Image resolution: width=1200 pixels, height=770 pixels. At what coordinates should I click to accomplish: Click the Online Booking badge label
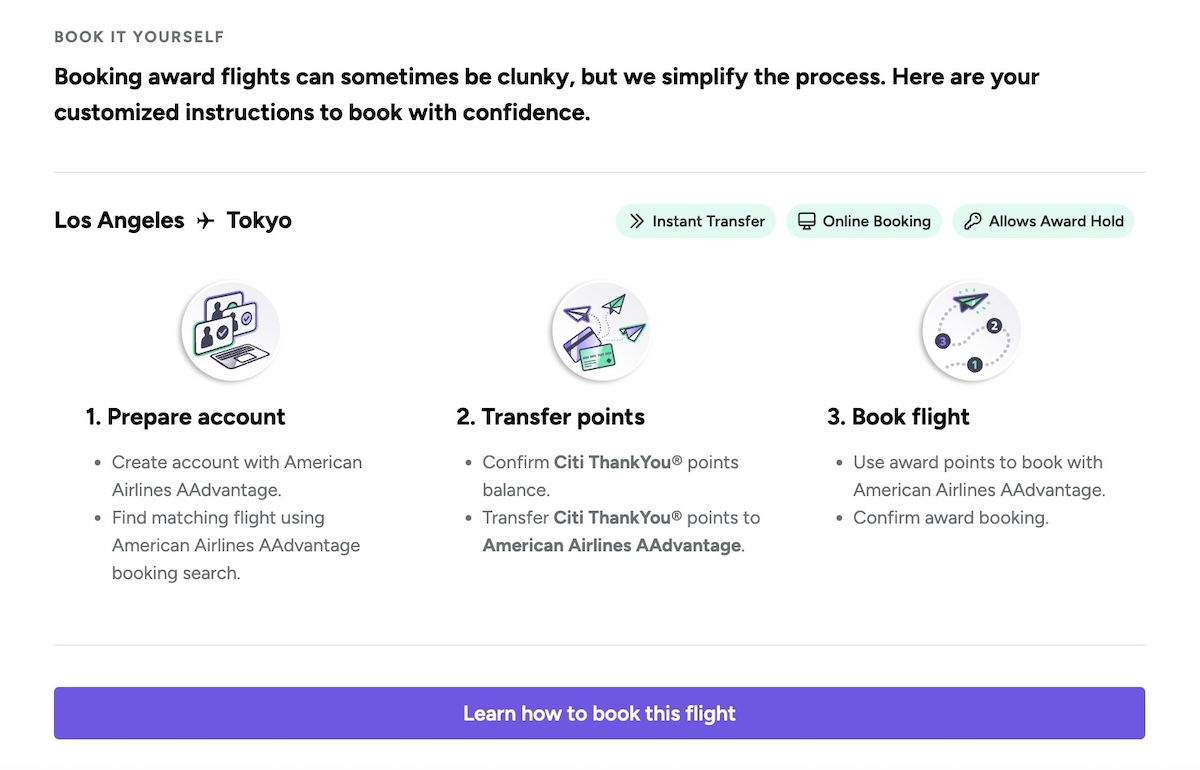(x=876, y=221)
